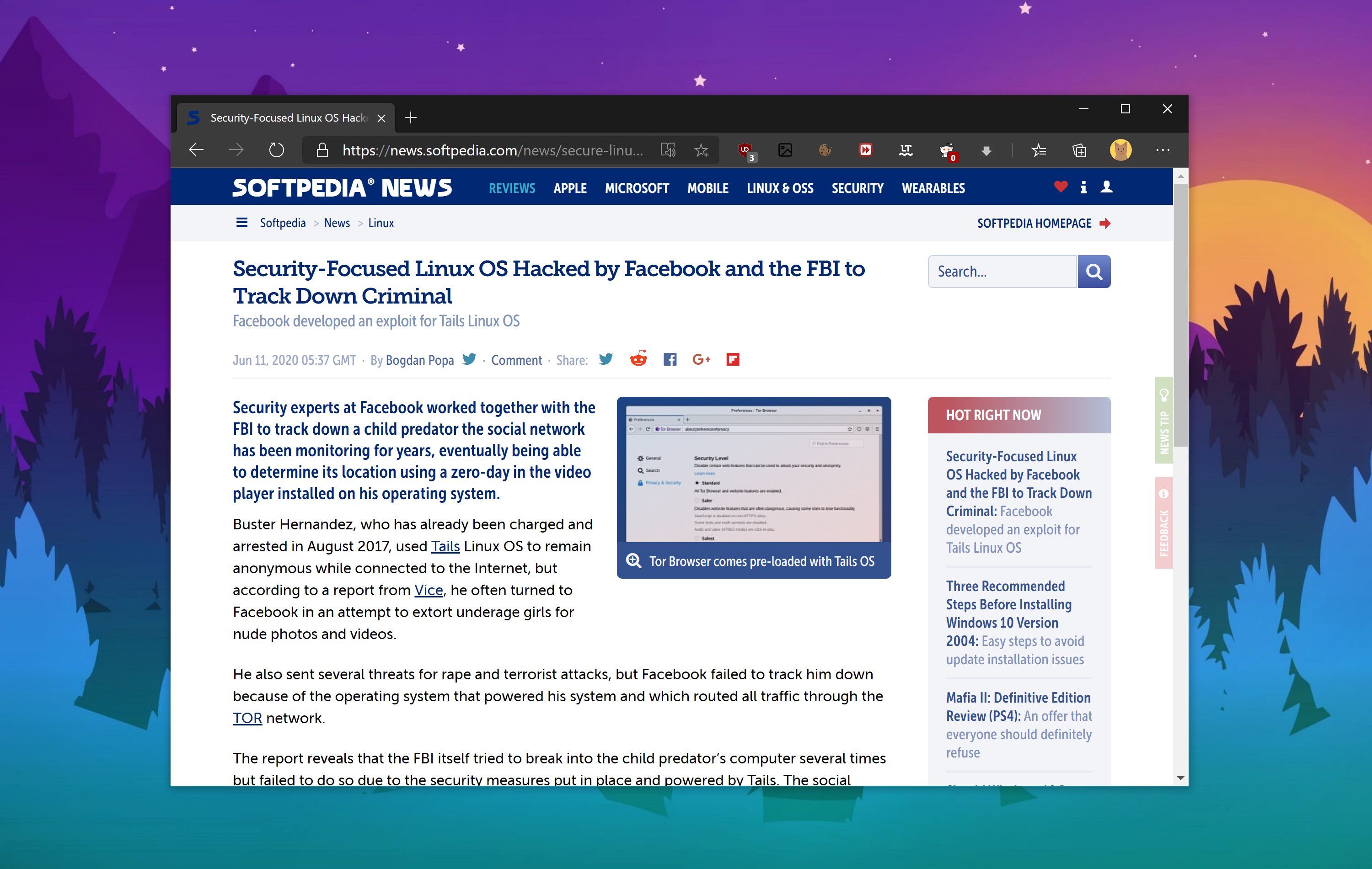
Task: Open the LINUX & OSS menu item
Action: [780, 188]
